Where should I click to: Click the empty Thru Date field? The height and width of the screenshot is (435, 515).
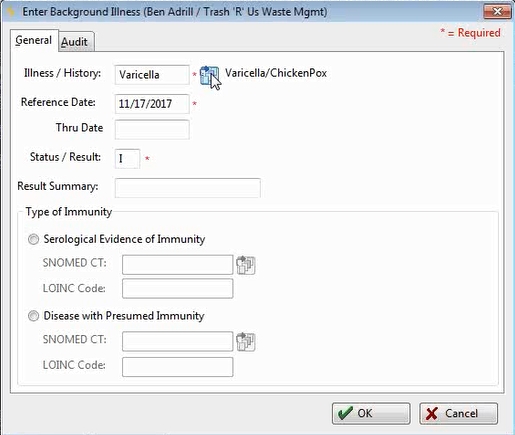click(152, 129)
